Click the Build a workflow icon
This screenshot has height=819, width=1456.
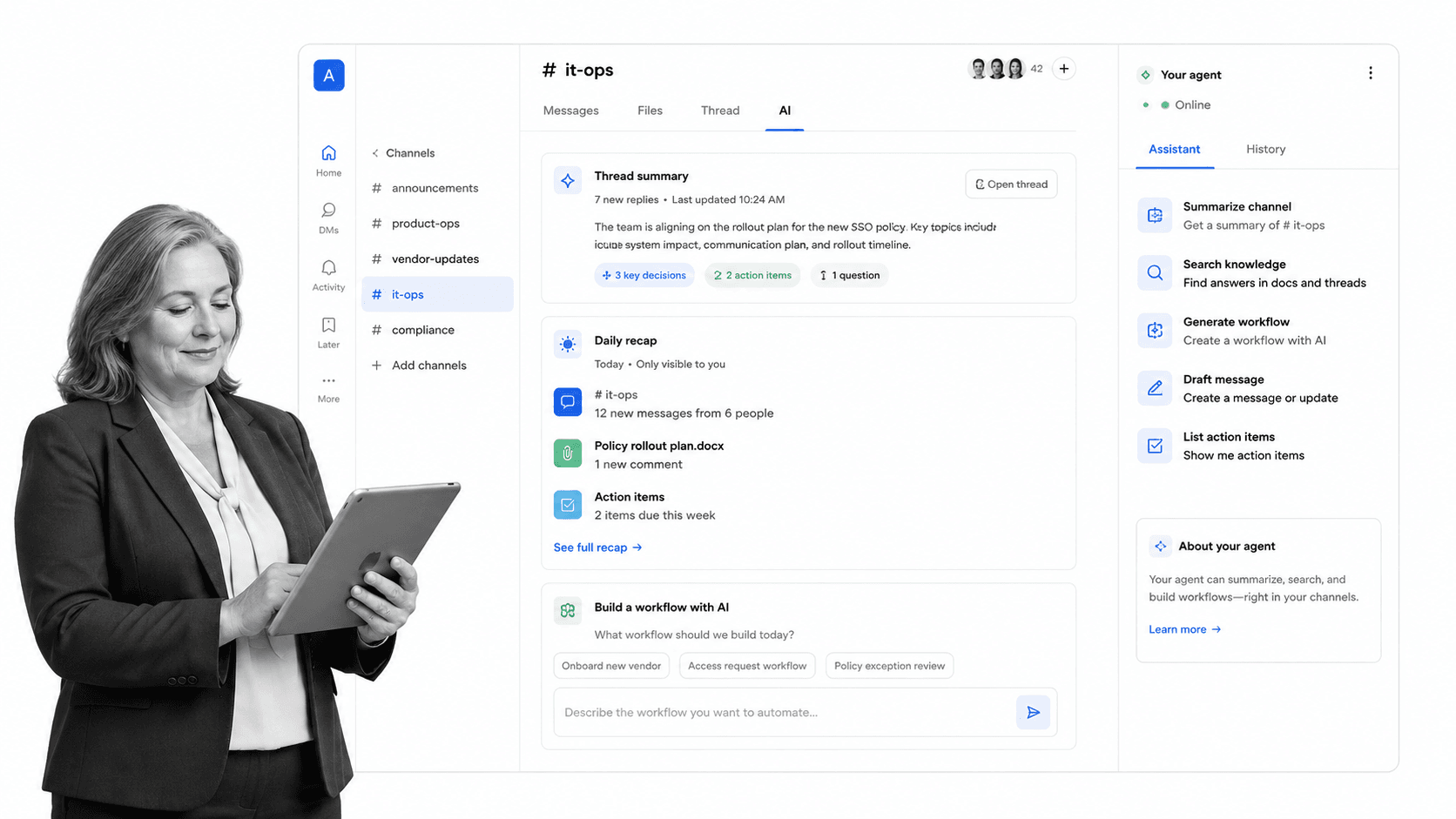click(x=568, y=611)
